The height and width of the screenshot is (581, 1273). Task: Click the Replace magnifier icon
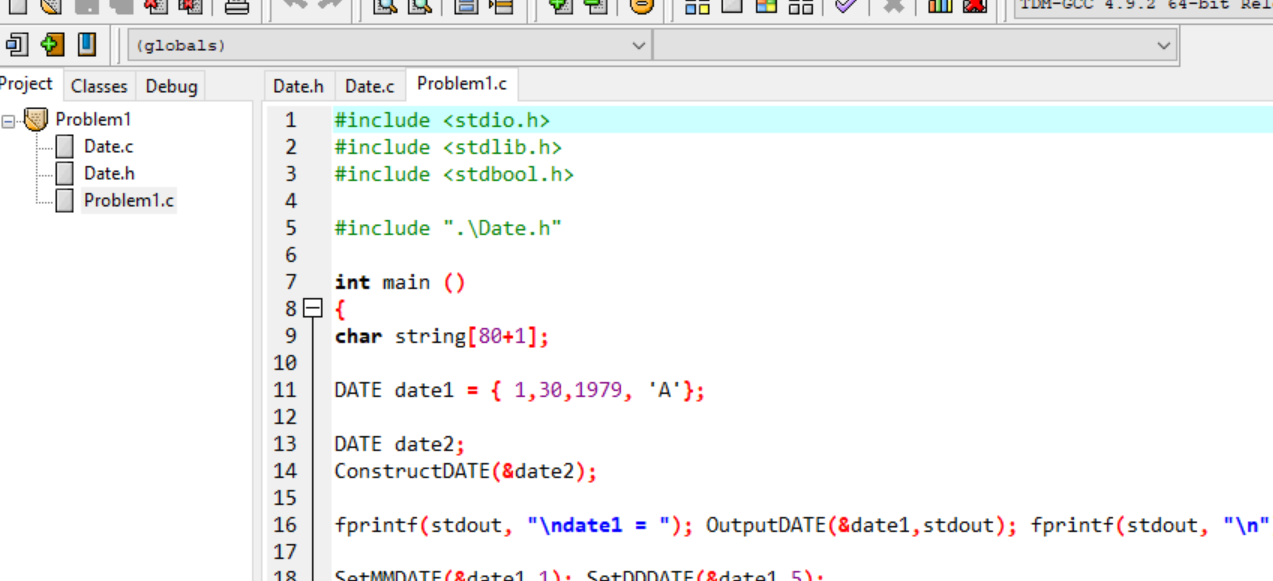point(420,6)
